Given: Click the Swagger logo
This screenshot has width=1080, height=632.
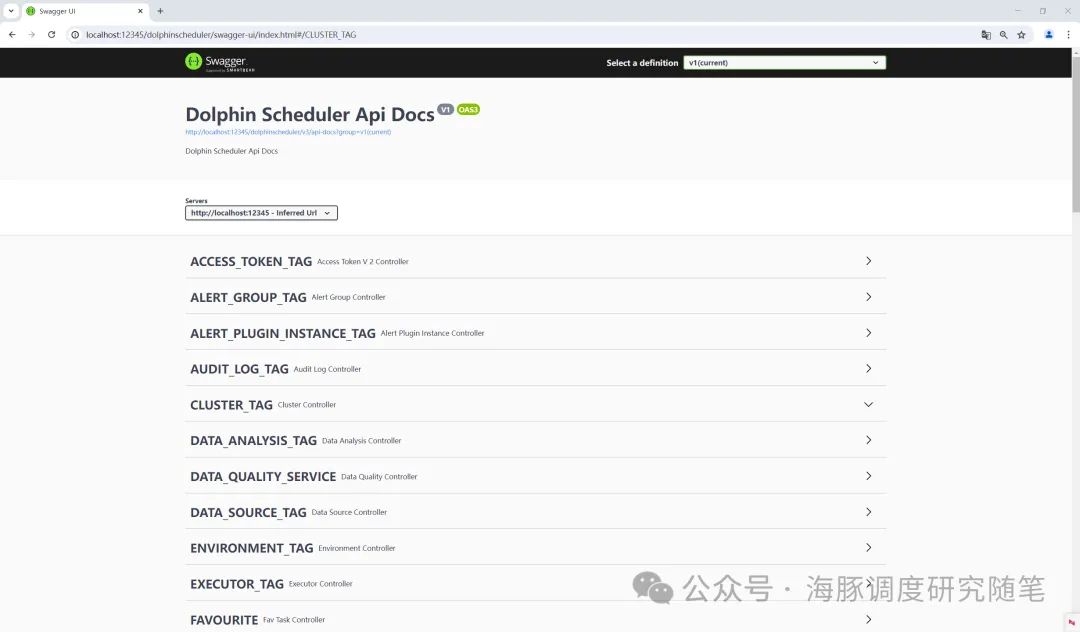Looking at the screenshot, I should (220, 63).
